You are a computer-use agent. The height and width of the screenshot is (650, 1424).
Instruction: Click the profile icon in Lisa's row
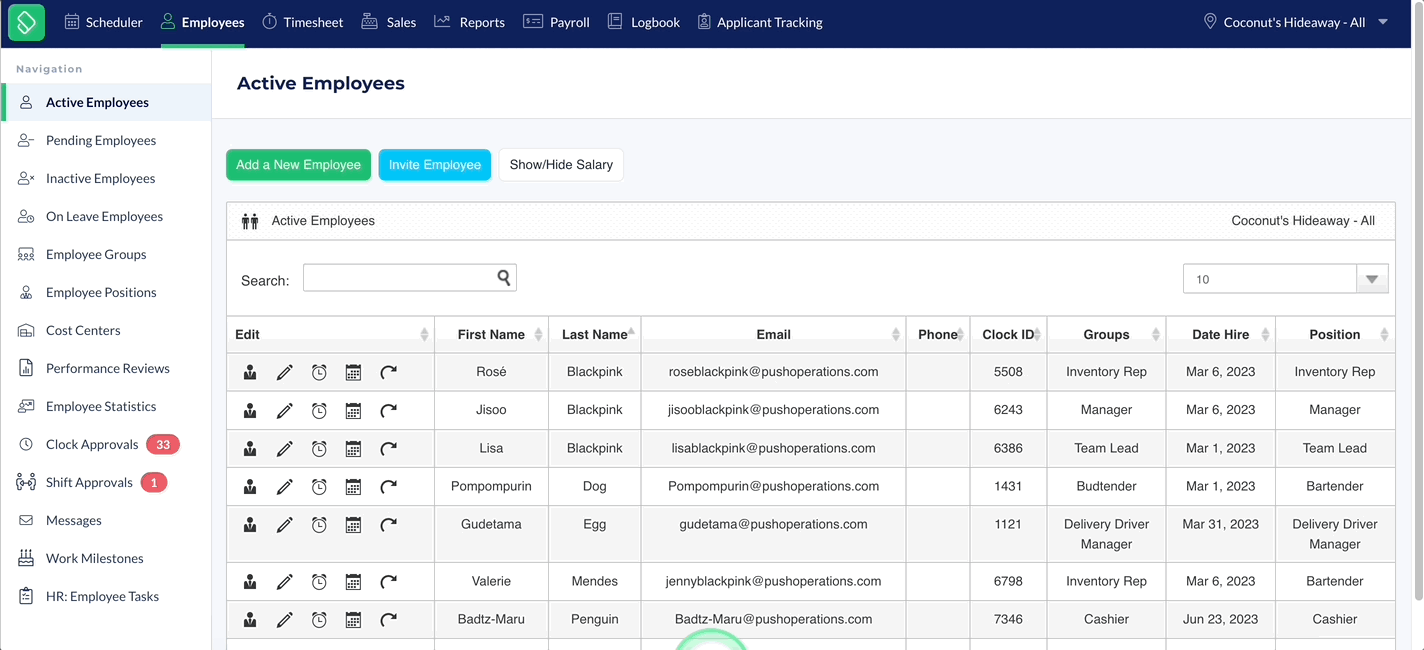point(250,449)
